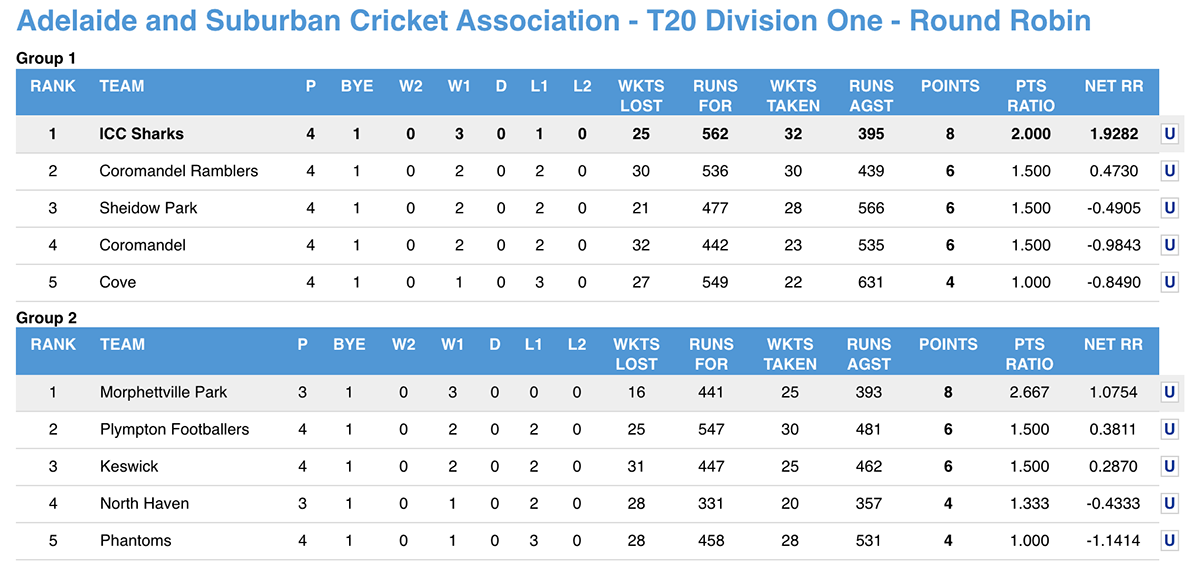Click the Group 2 RUNS FOR column header
The width and height of the screenshot is (1199, 571).
coord(711,354)
